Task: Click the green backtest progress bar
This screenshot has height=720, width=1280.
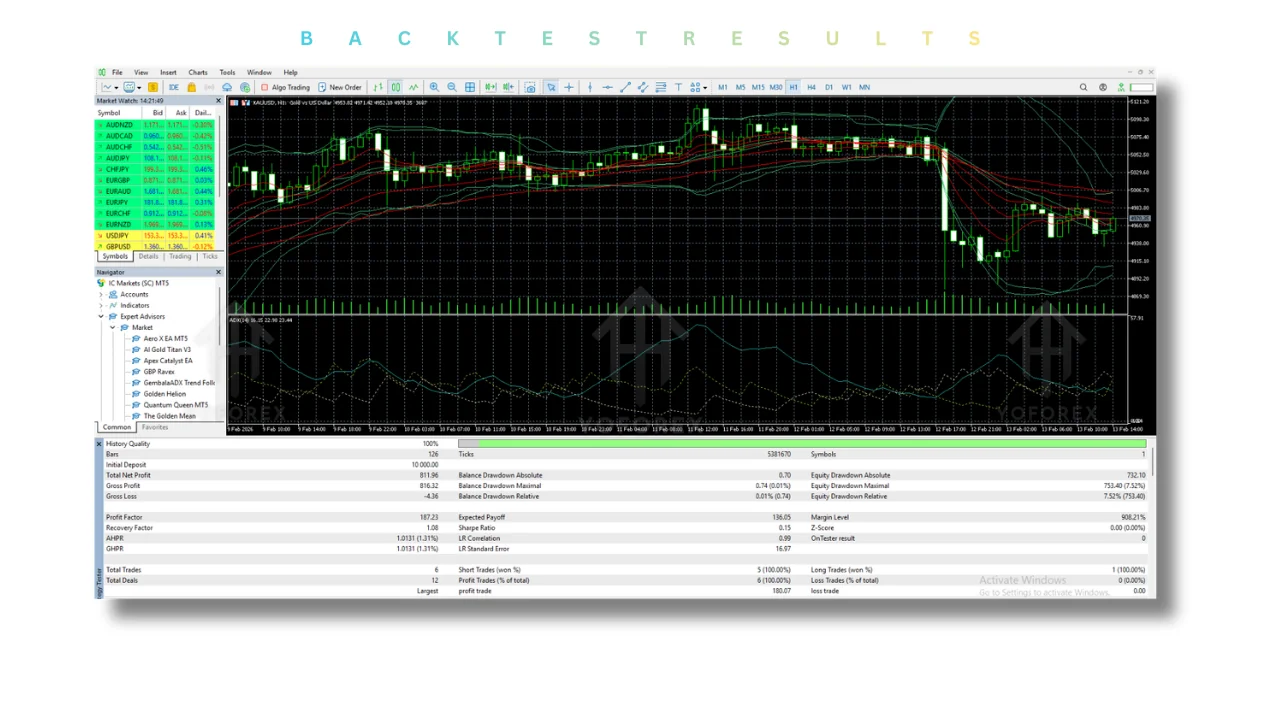Action: pos(802,443)
